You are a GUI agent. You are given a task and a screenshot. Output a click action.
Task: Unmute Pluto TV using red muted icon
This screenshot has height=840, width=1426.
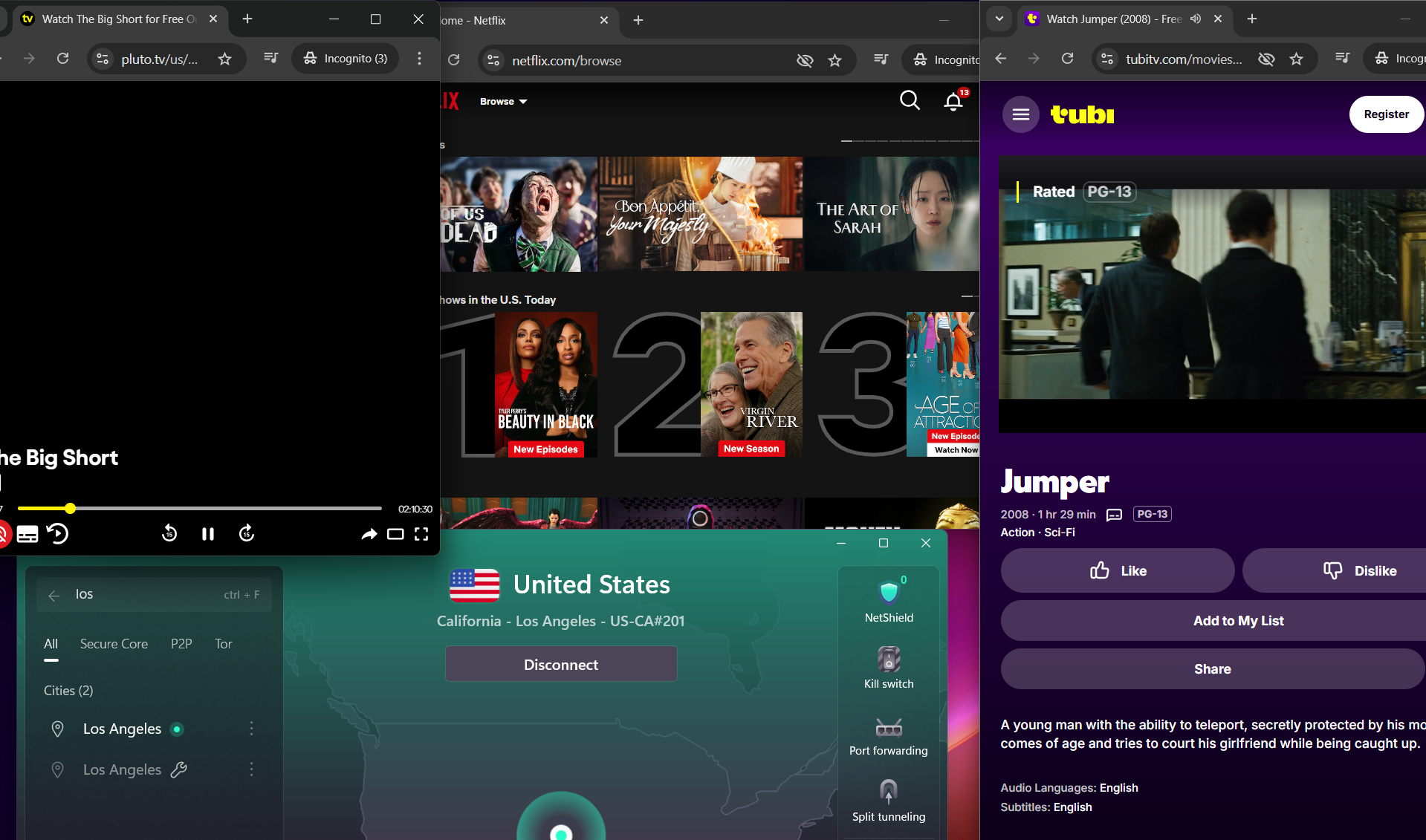click(2, 534)
